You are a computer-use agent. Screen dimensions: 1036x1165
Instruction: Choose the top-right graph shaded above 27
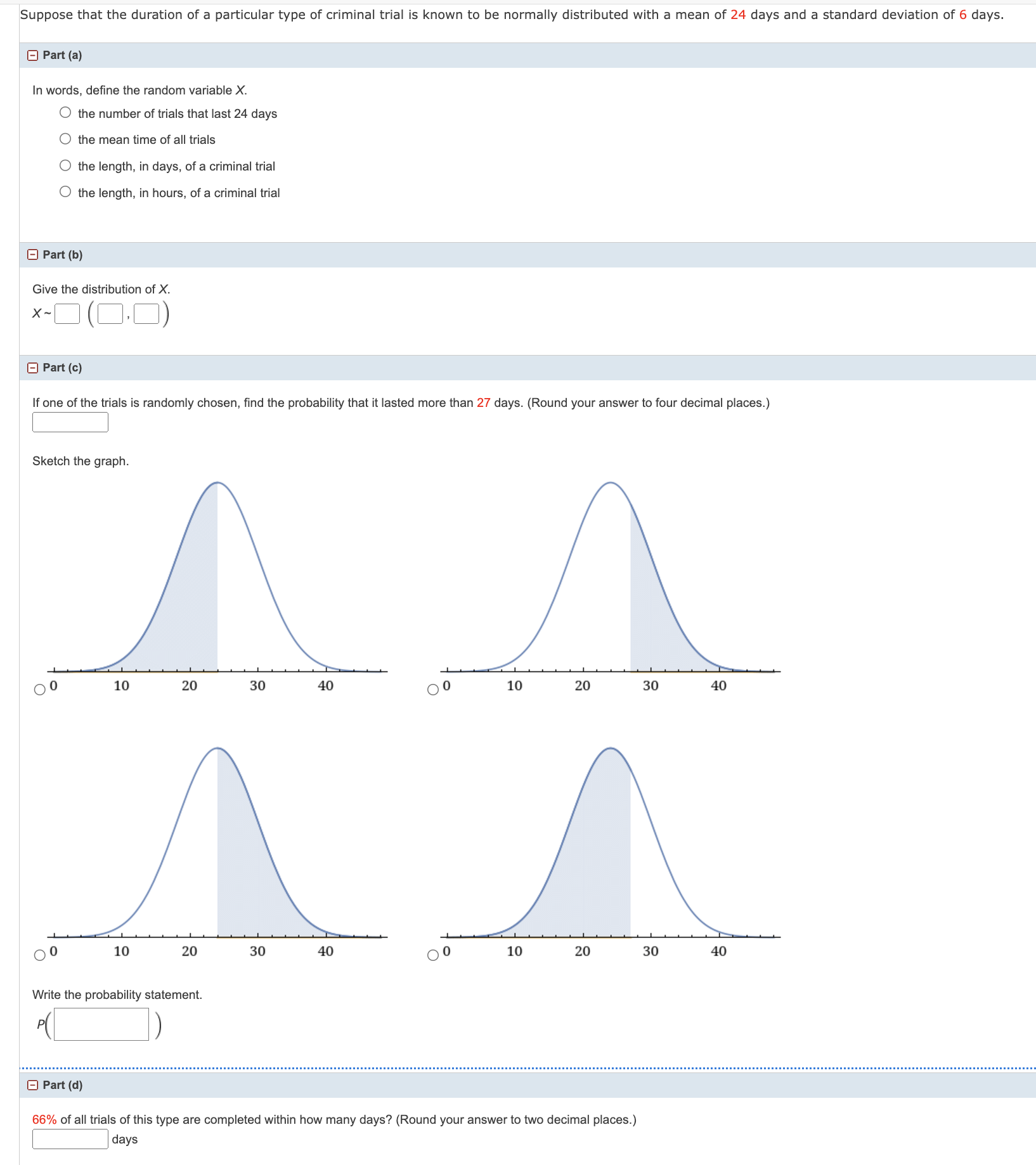(433, 688)
